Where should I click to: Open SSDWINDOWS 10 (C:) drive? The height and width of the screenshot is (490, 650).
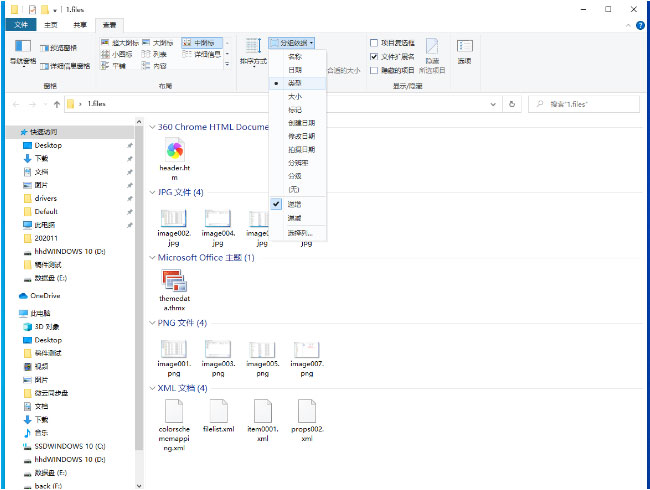click(x=64, y=446)
